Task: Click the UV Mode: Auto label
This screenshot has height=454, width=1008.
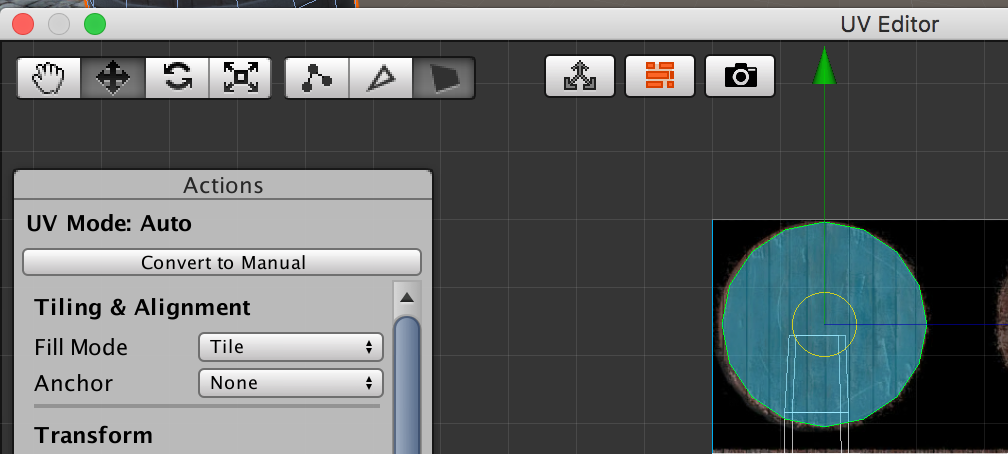Action: tap(109, 224)
